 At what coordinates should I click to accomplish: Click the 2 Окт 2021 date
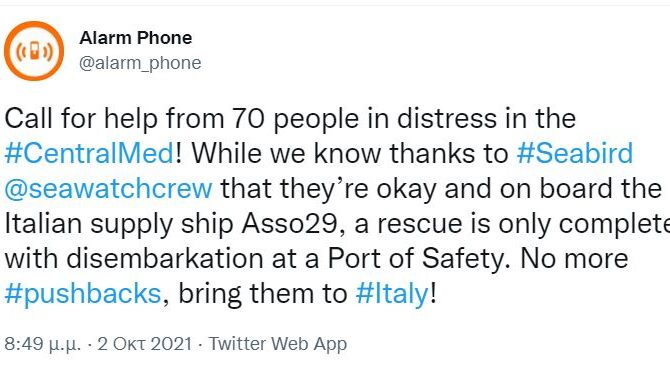tap(144, 343)
